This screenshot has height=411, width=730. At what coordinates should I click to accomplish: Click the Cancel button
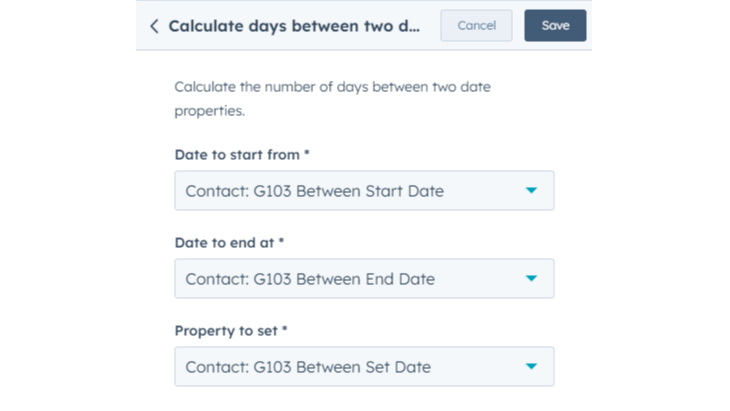point(476,26)
